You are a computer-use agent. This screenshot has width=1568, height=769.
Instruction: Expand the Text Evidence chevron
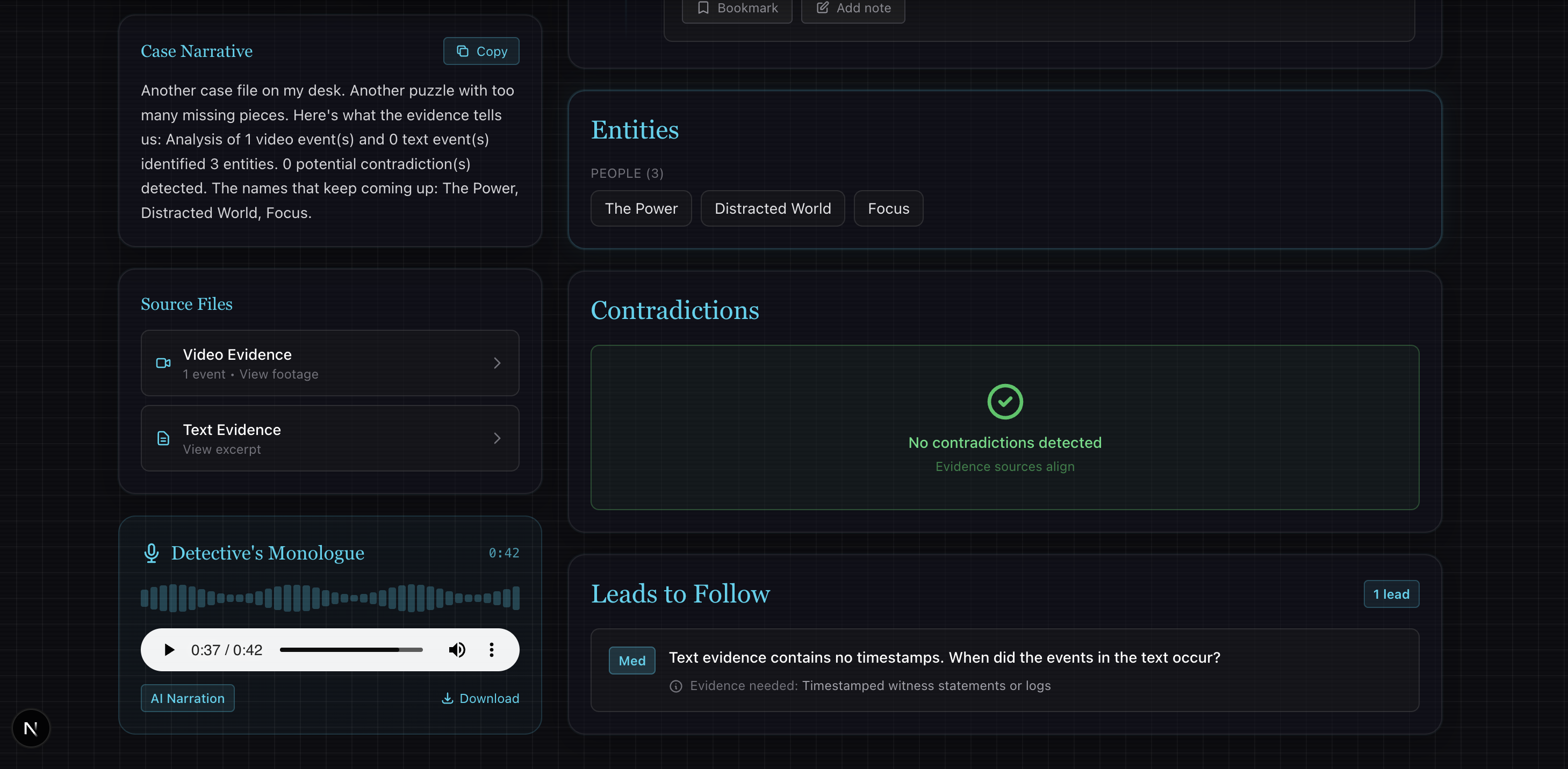[x=497, y=438]
